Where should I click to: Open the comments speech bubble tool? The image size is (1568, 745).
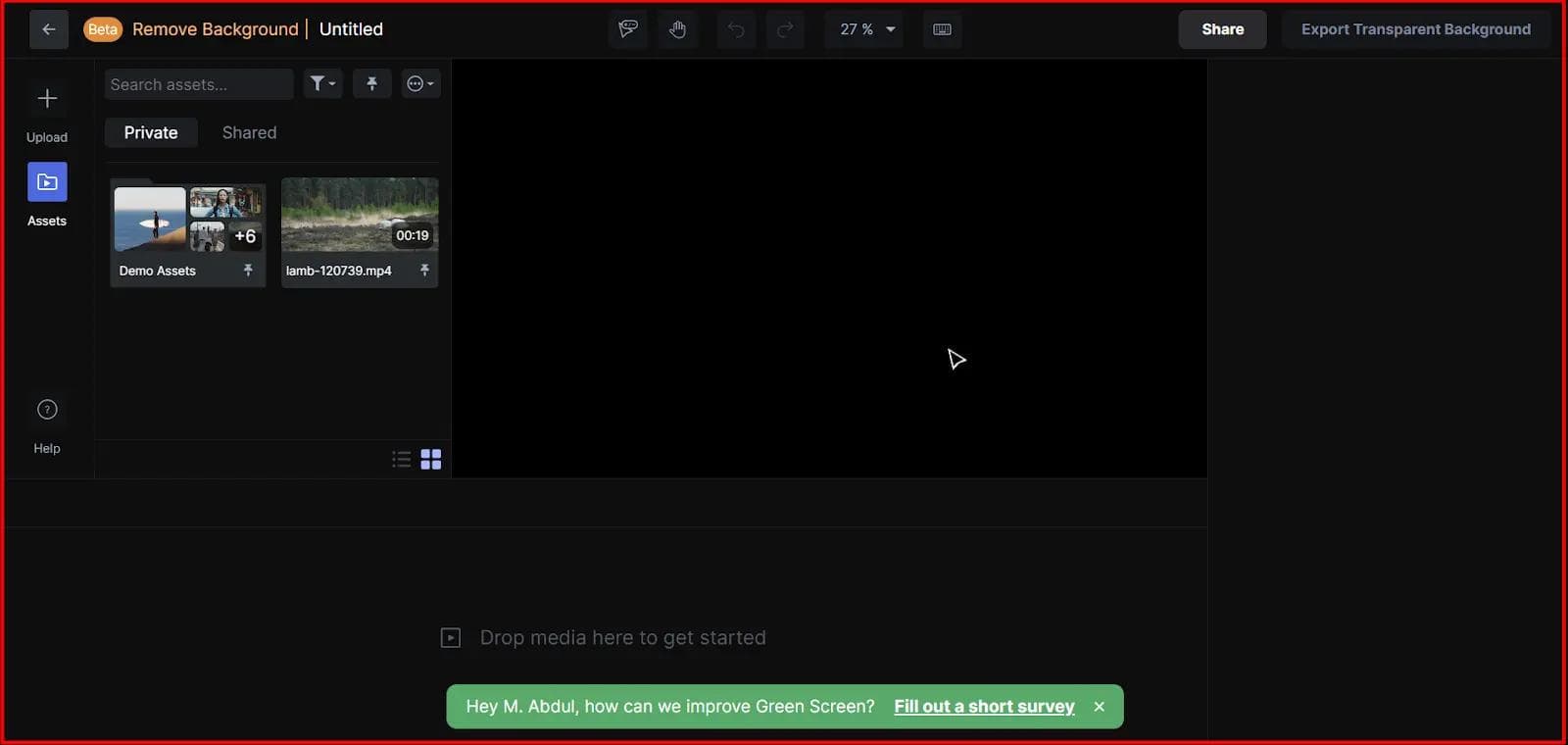628,29
